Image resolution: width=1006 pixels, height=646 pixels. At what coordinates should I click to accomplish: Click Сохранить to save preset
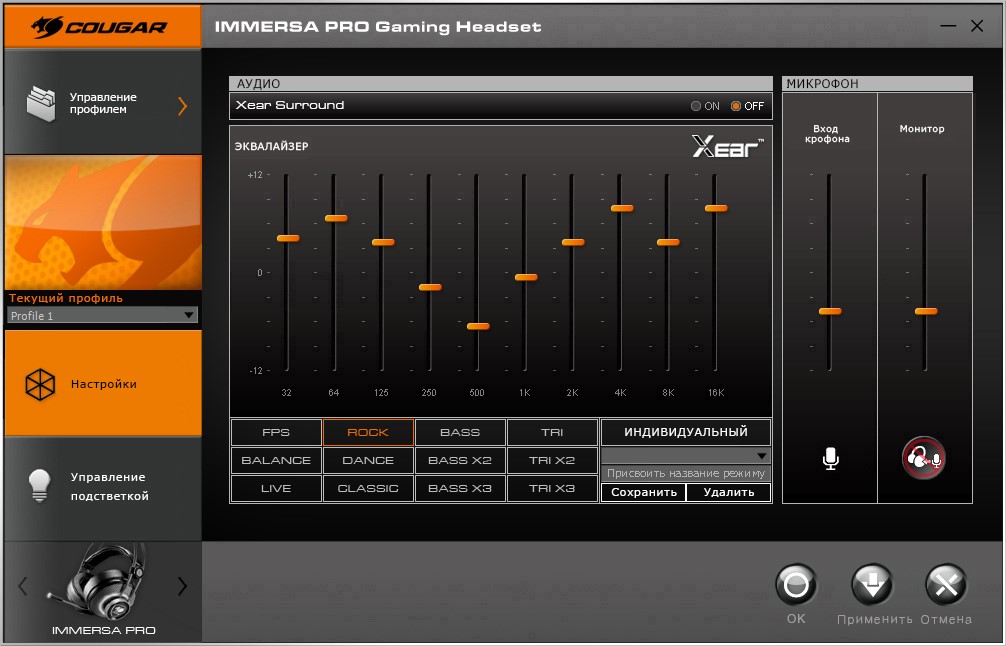tap(644, 492)
